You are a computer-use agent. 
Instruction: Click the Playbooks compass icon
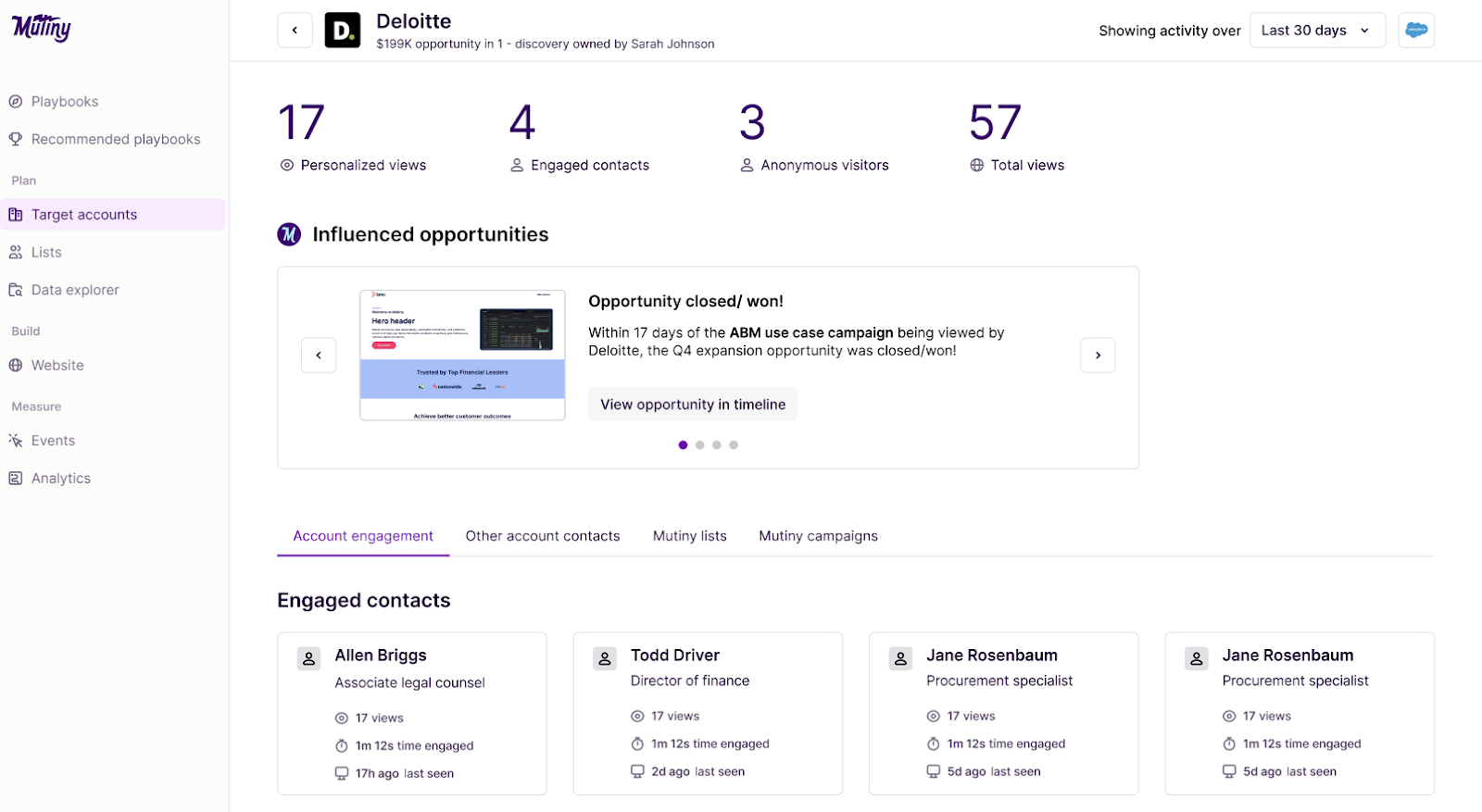[x=16, y=102]
